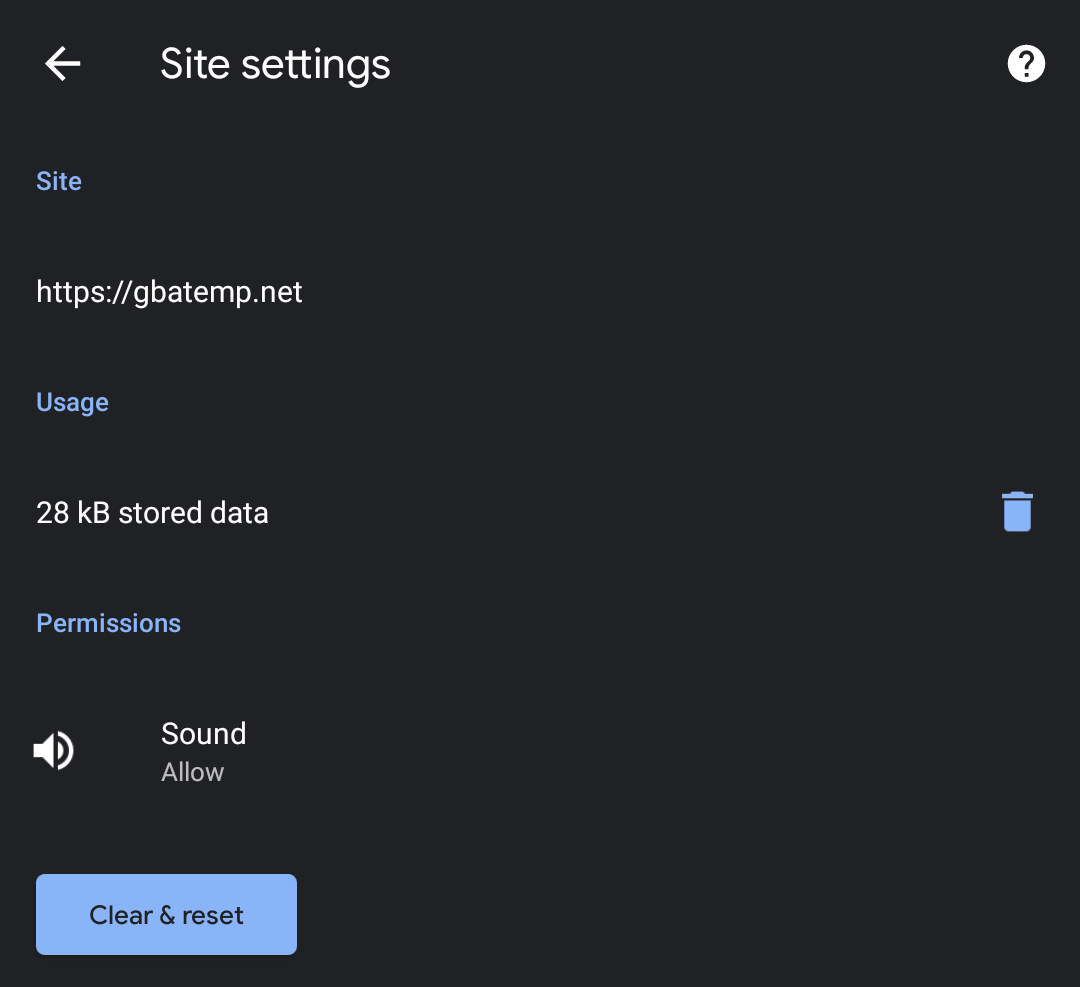Click the volume icon beside Sound

[x=54, y=750]
